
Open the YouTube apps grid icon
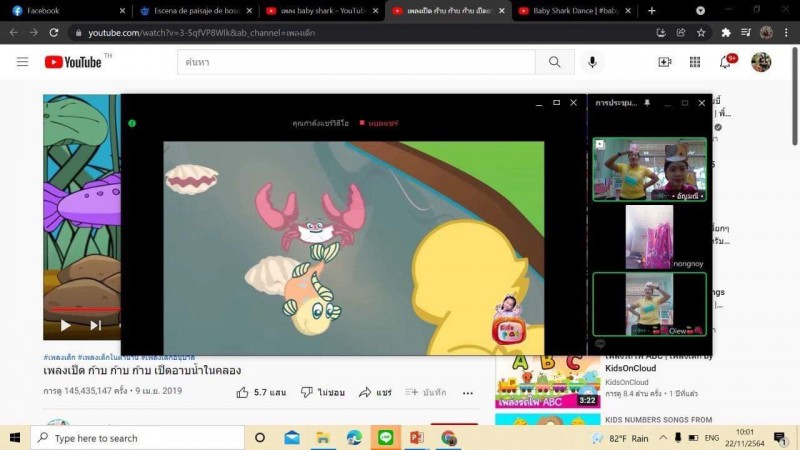(695, 62)
